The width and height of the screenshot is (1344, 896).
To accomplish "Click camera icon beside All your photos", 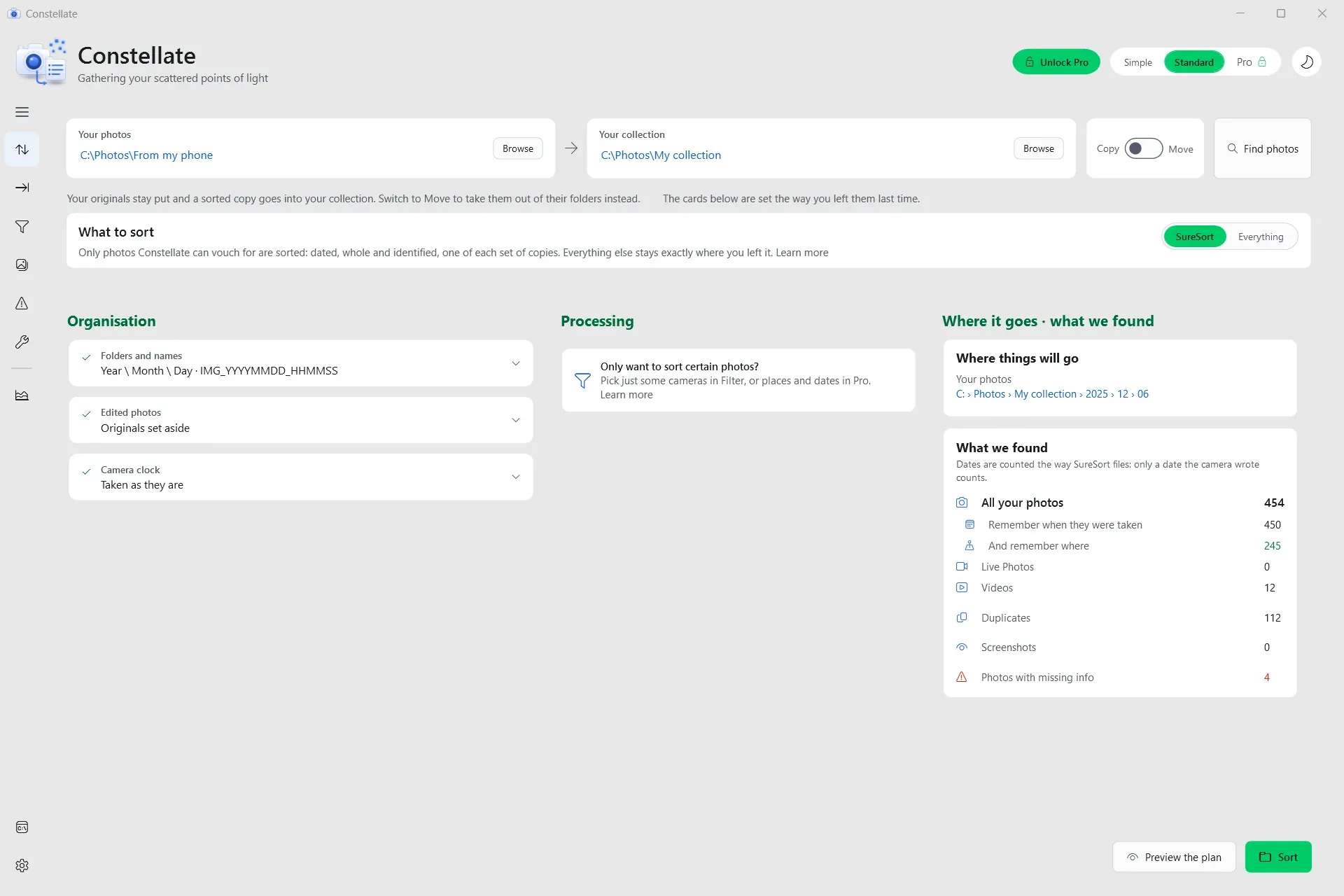I will coord(962,503).
